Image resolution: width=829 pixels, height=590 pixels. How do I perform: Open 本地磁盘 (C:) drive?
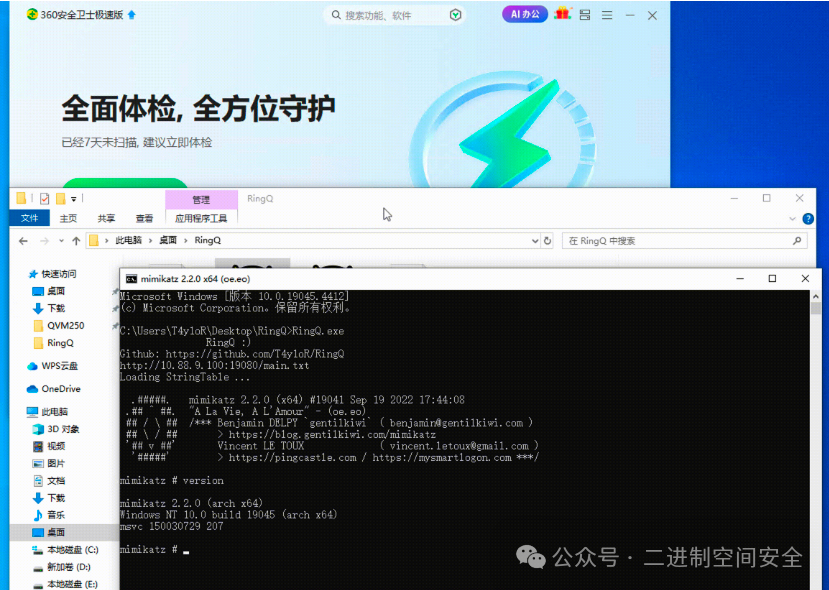coord(65,550)
